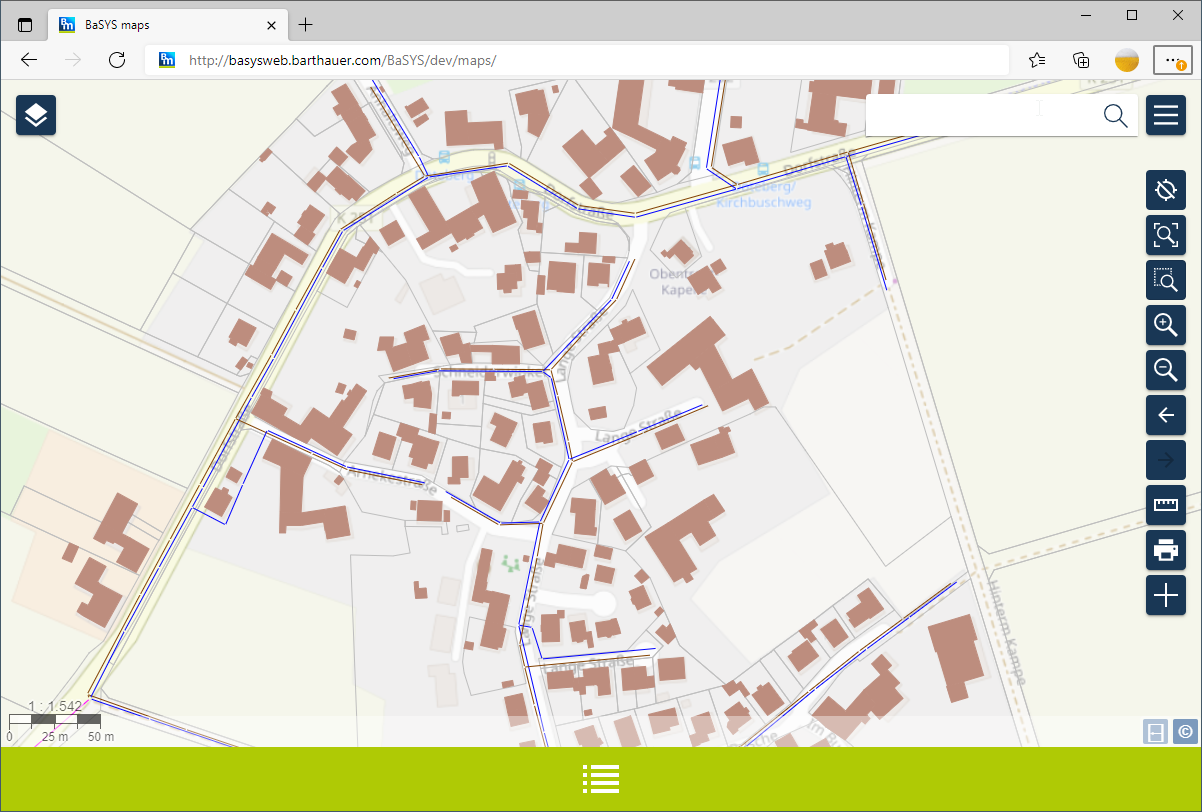Open browser settings and more menu
1202x812 pixels.
[x=1171, y=60]
